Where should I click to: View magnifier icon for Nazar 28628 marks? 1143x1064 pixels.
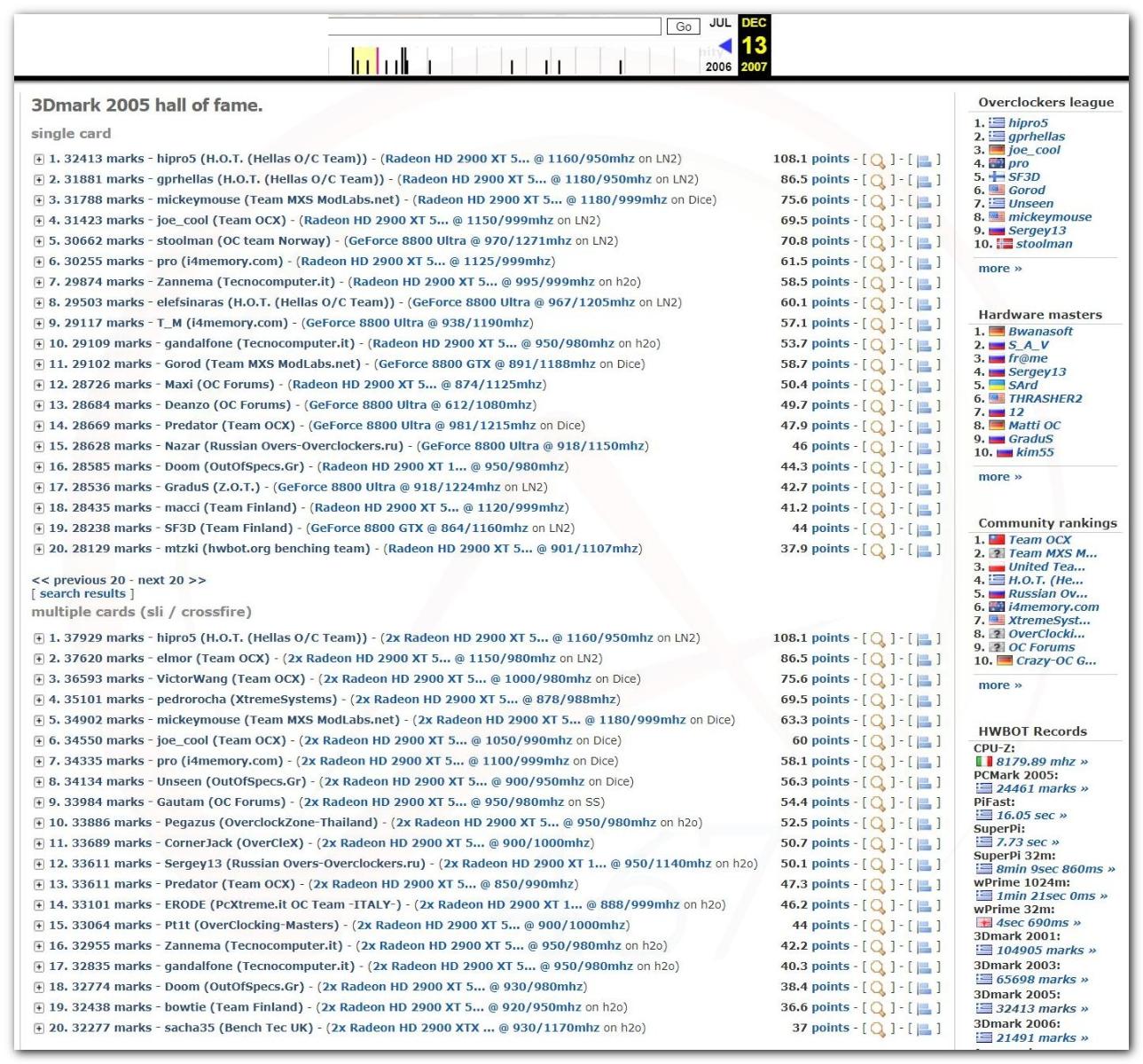(x=877, y=447)
